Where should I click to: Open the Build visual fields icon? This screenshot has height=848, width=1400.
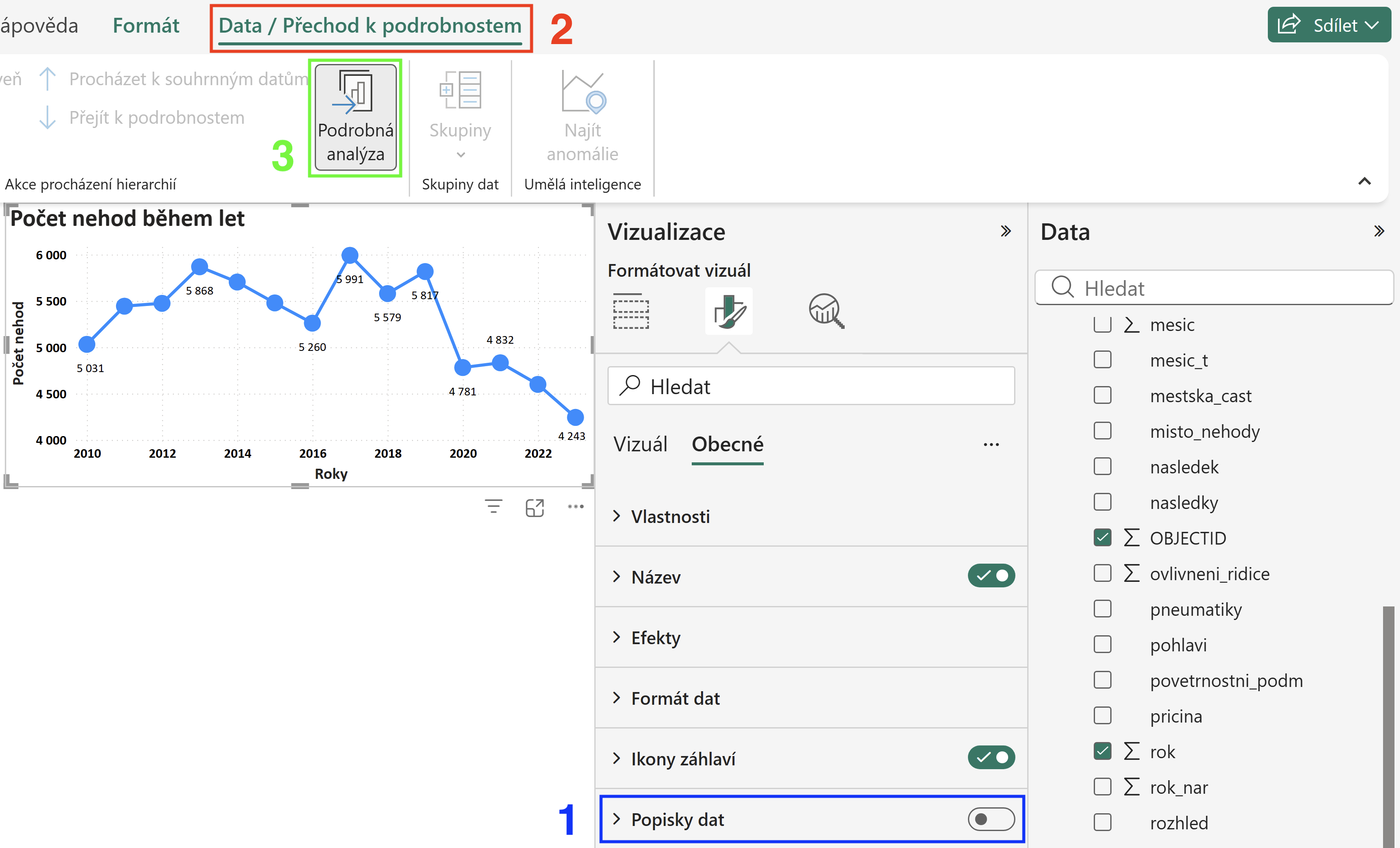click(x=631, y=311)
